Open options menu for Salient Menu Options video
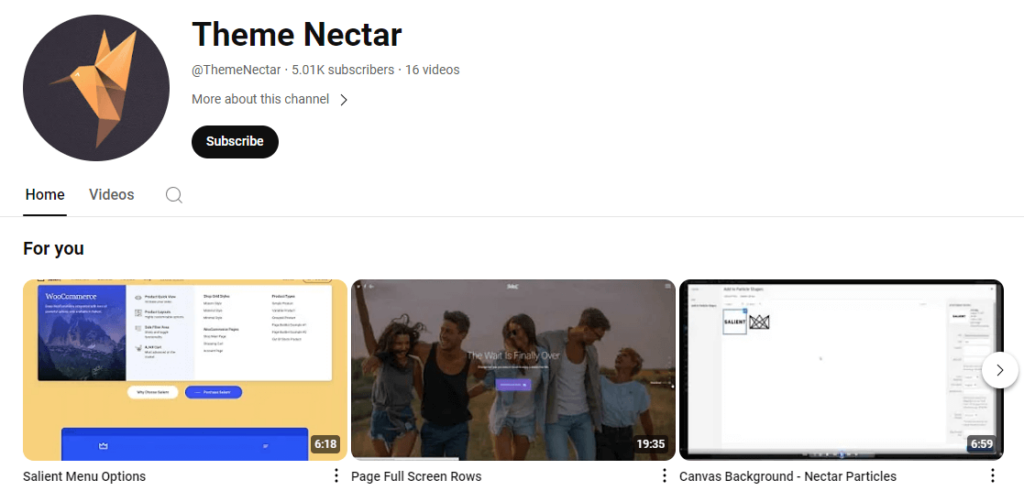The width and height of the screenshot is (1024, 491). (x=336, y=475)
